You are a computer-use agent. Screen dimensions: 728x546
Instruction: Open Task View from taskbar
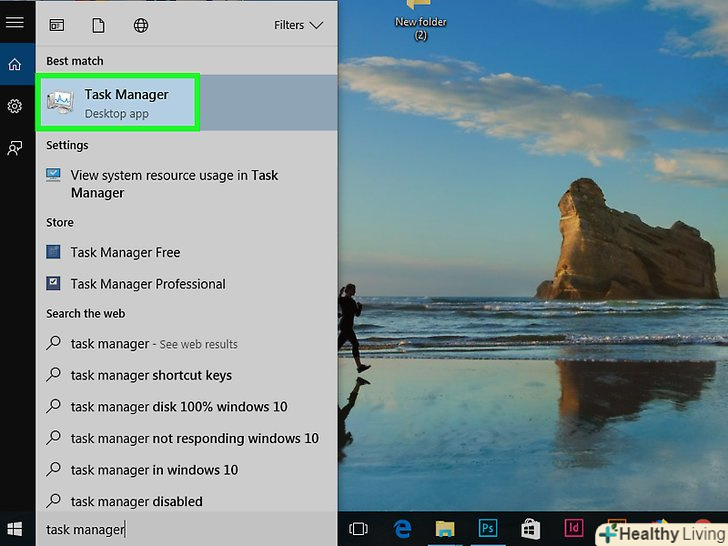click(358, 528)
